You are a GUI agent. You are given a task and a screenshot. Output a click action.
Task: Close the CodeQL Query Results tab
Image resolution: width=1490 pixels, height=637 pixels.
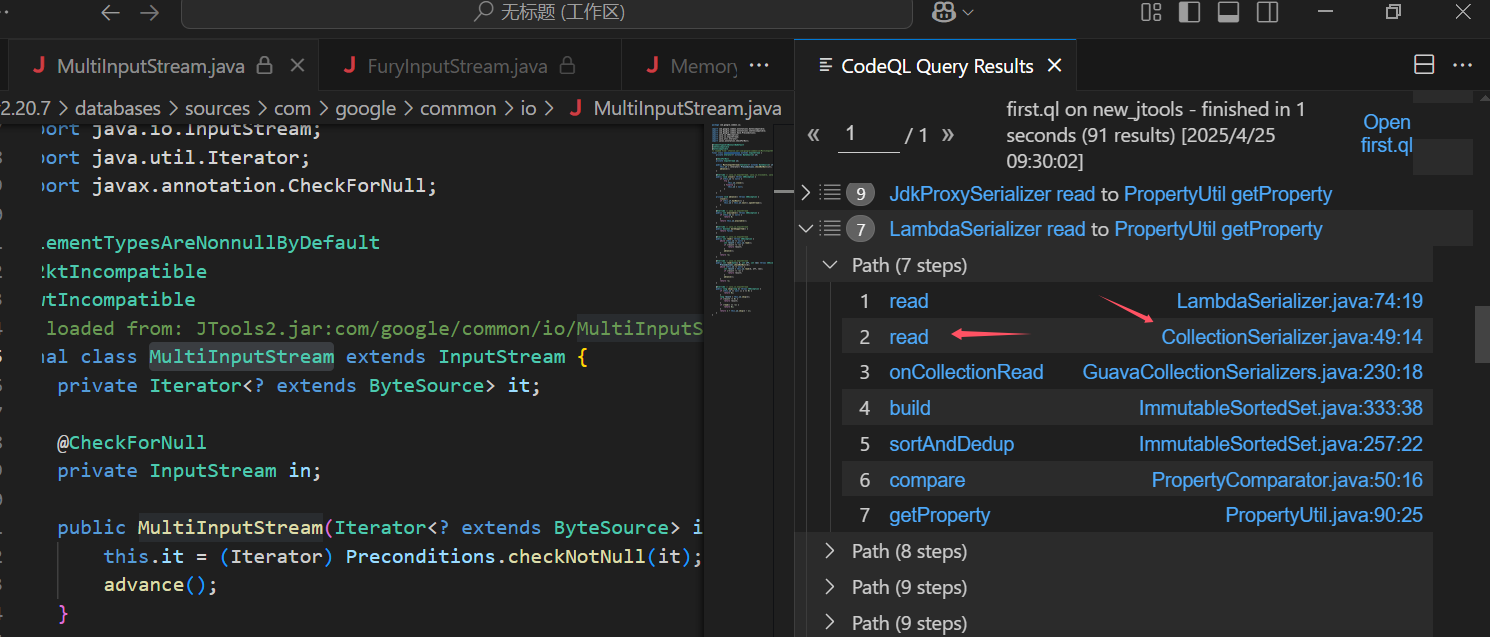click(x=1054, y=66)
